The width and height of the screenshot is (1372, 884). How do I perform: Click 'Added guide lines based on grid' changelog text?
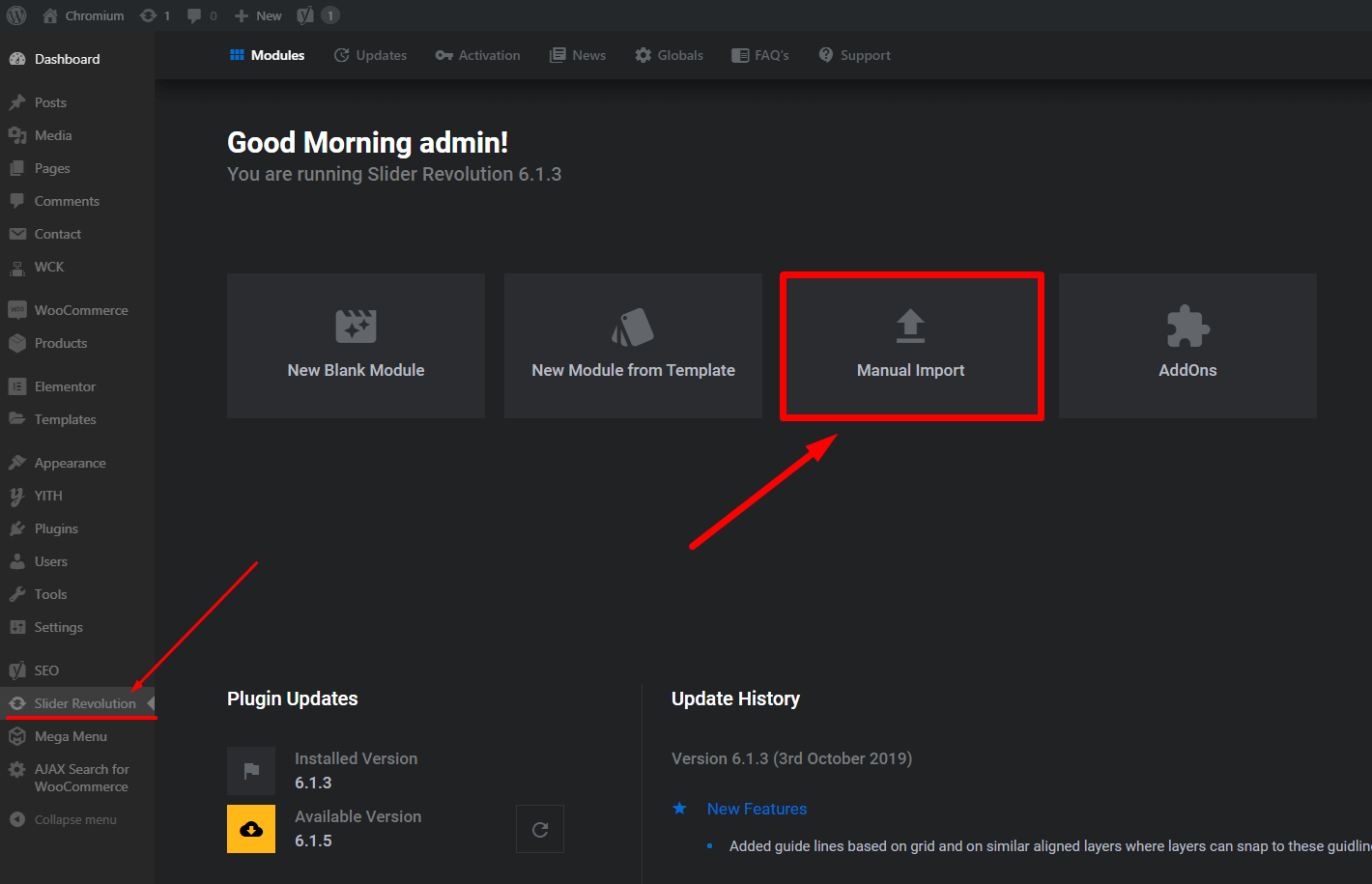[x=1050, y=846]
